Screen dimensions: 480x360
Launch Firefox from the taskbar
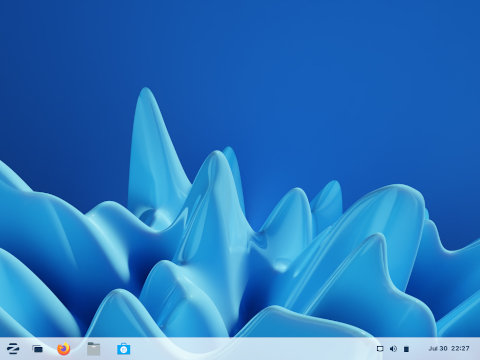click(64, 349)
